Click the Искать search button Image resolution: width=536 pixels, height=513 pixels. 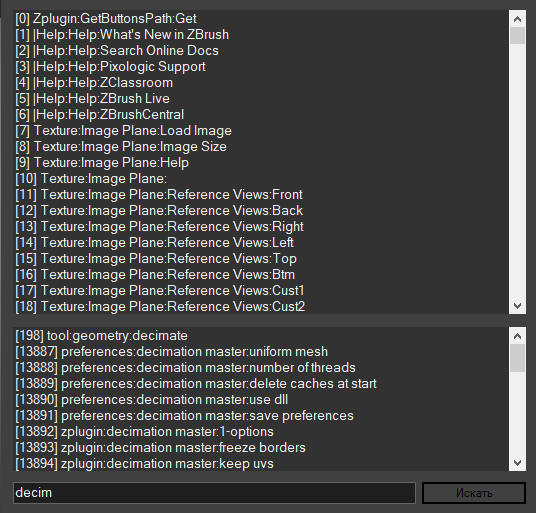tap(473, 493)
